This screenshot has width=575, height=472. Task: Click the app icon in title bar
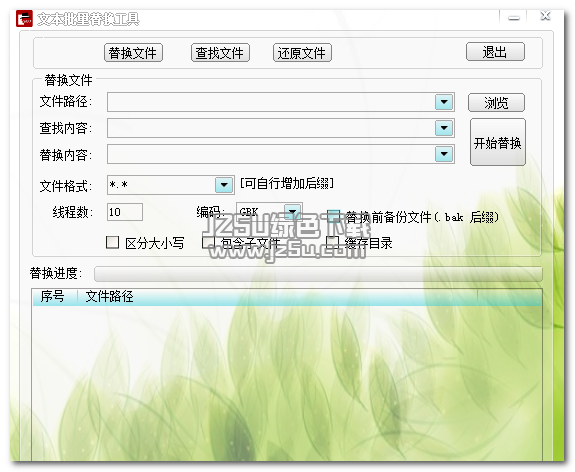click(24, 19)
